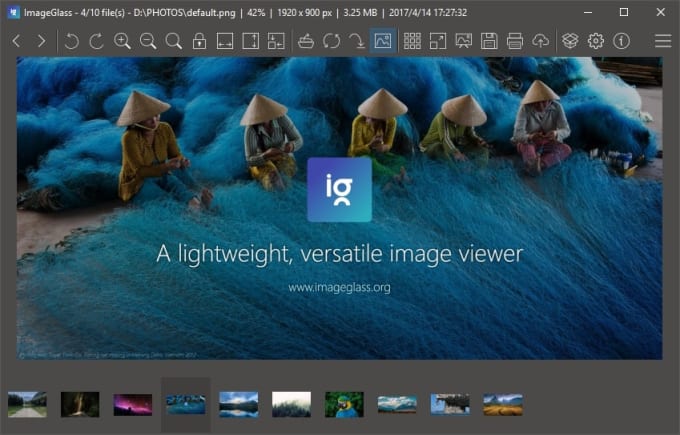Scale image to fit width

click(225, 41)
